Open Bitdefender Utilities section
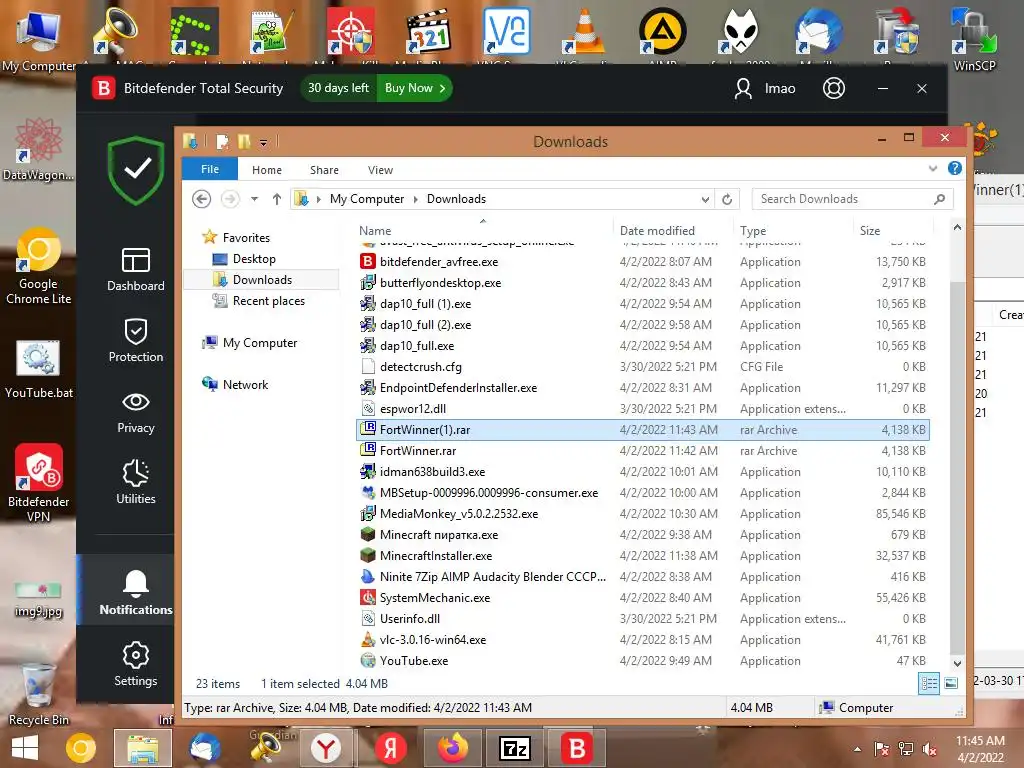1024x768 pixels. (135, 482)
